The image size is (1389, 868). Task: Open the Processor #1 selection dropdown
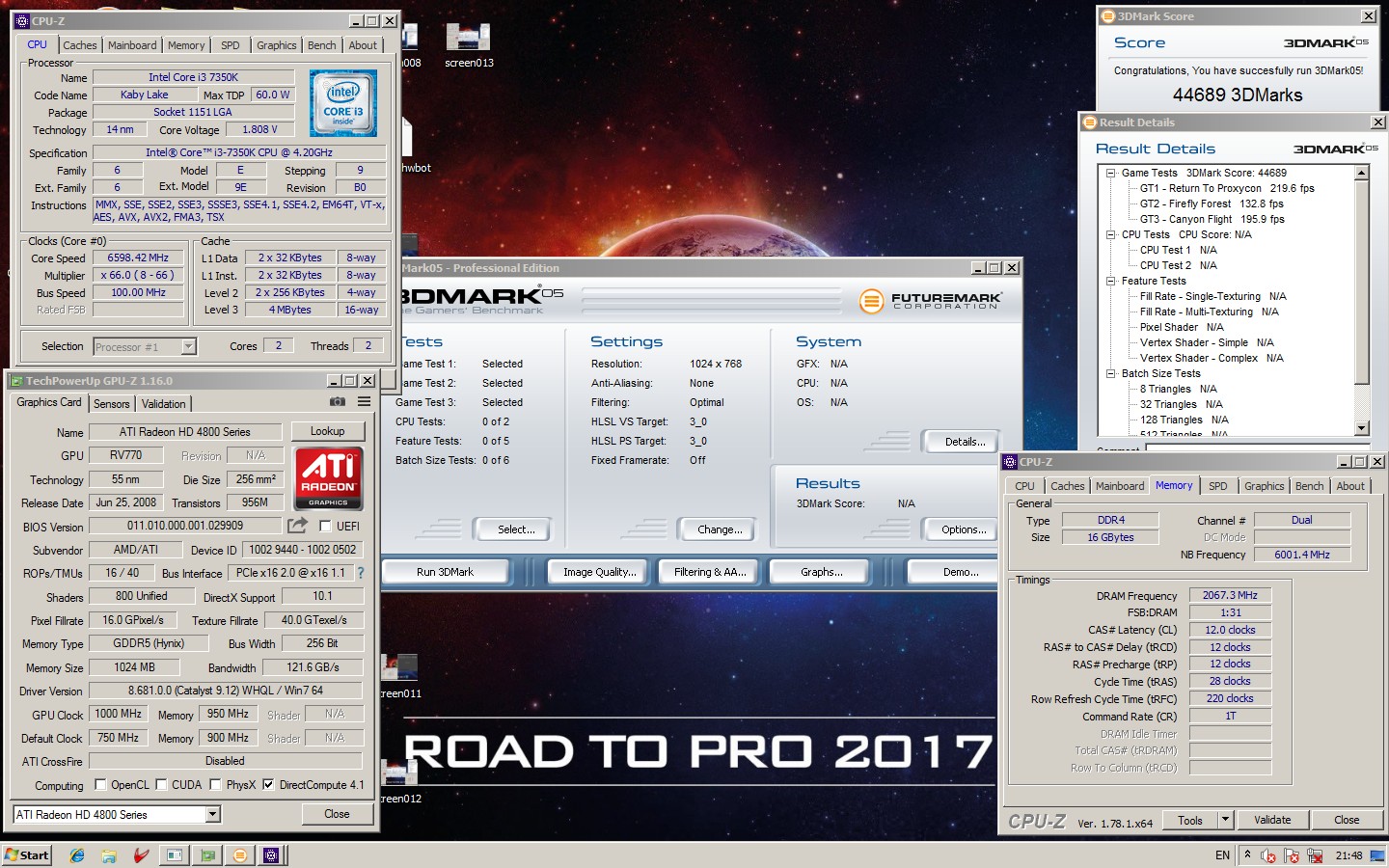188,346
